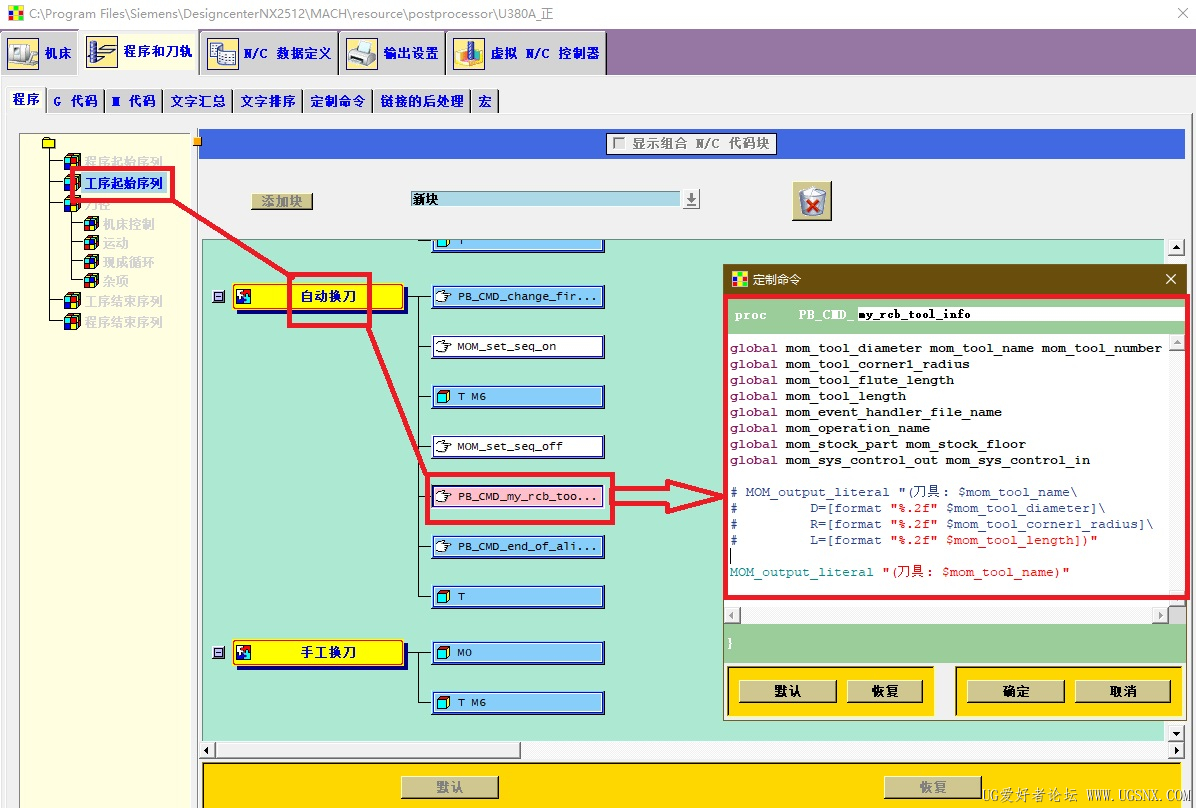Image resolution: width=1196 pixels, height=808 pixels.
Task: Select 机床控制 tree node
Action: 129,224
